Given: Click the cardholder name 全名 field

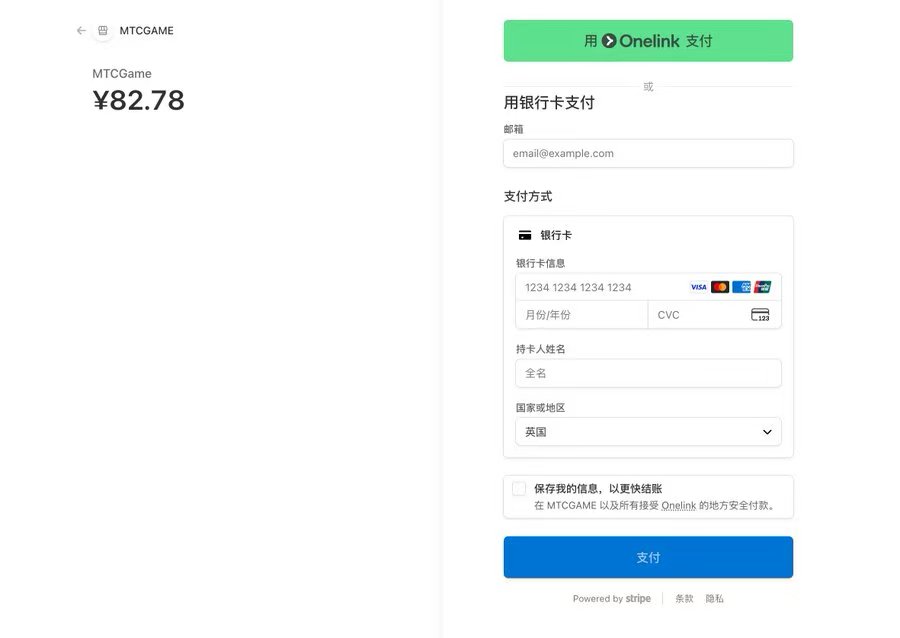Looking at the screenshot, I should [648, 373].
